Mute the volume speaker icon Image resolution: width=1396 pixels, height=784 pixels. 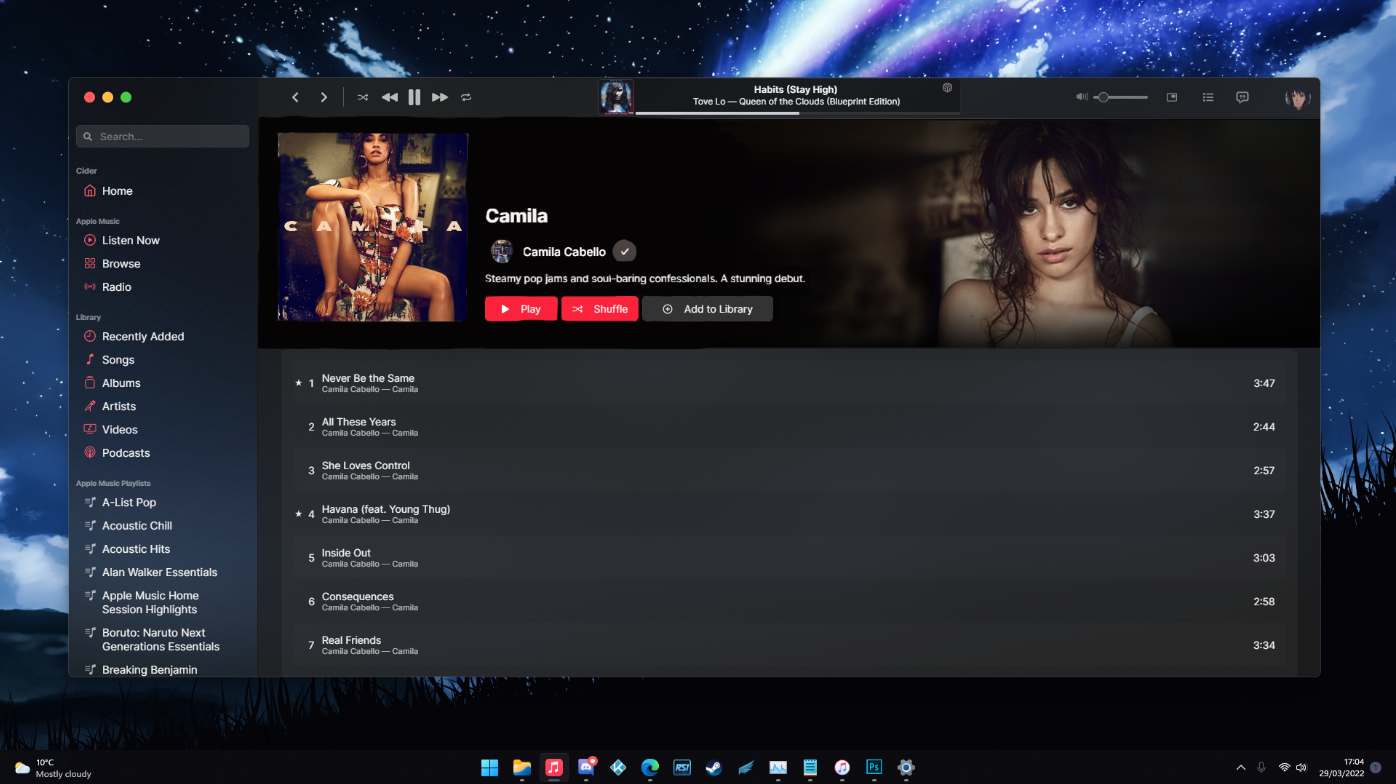(1080, 97)
